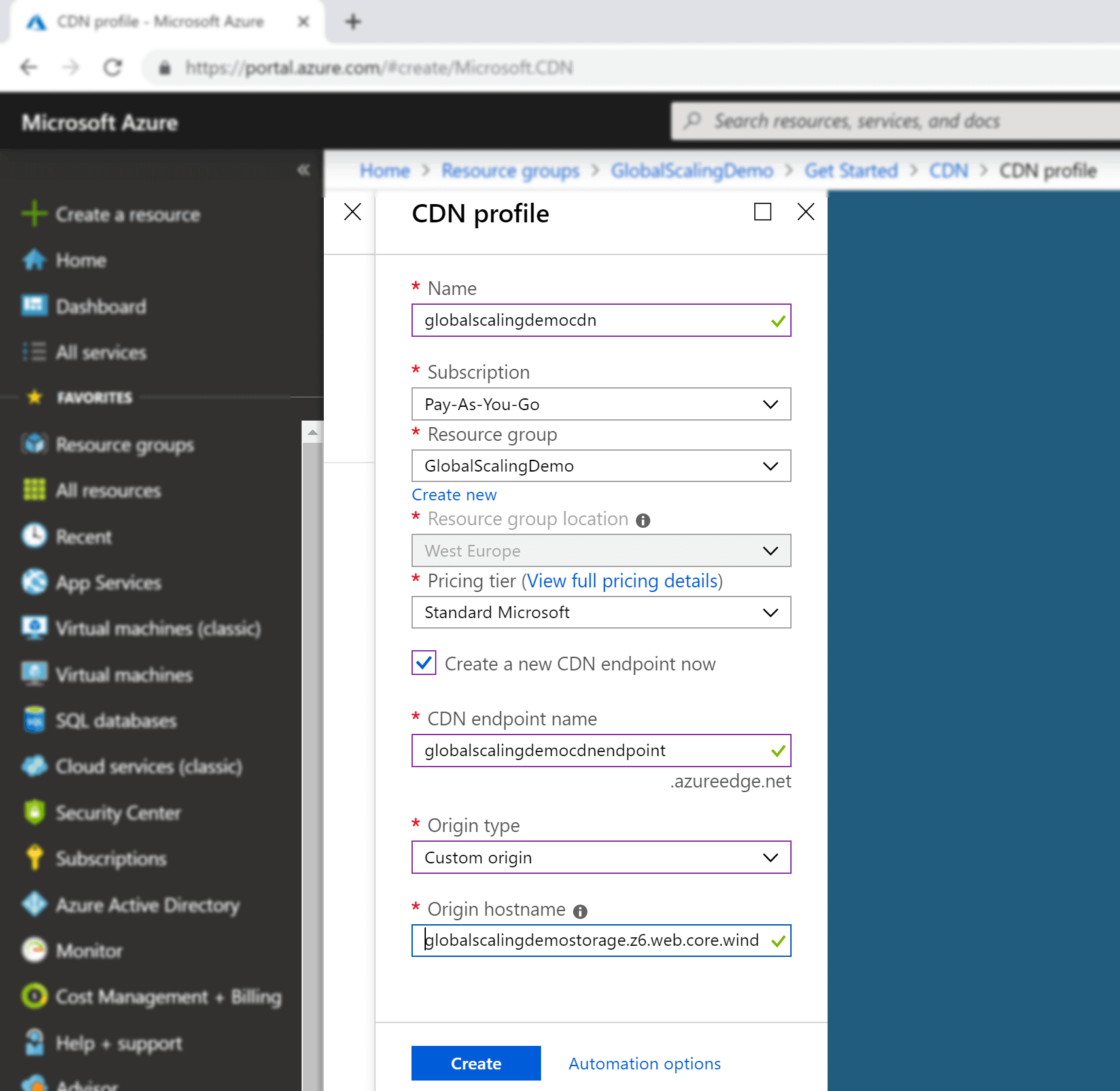Open All services list icon
Viewport: 1120px width, 1091px height.
(x=34, y=352)
